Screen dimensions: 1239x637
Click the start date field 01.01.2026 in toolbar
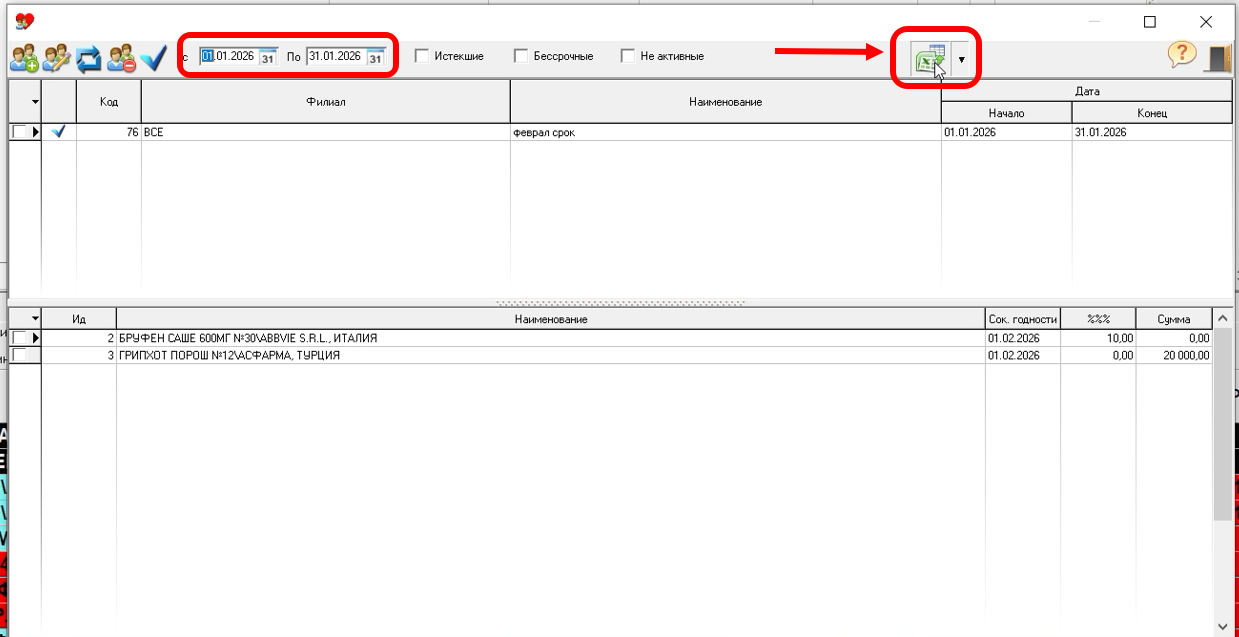coord(229,57)
